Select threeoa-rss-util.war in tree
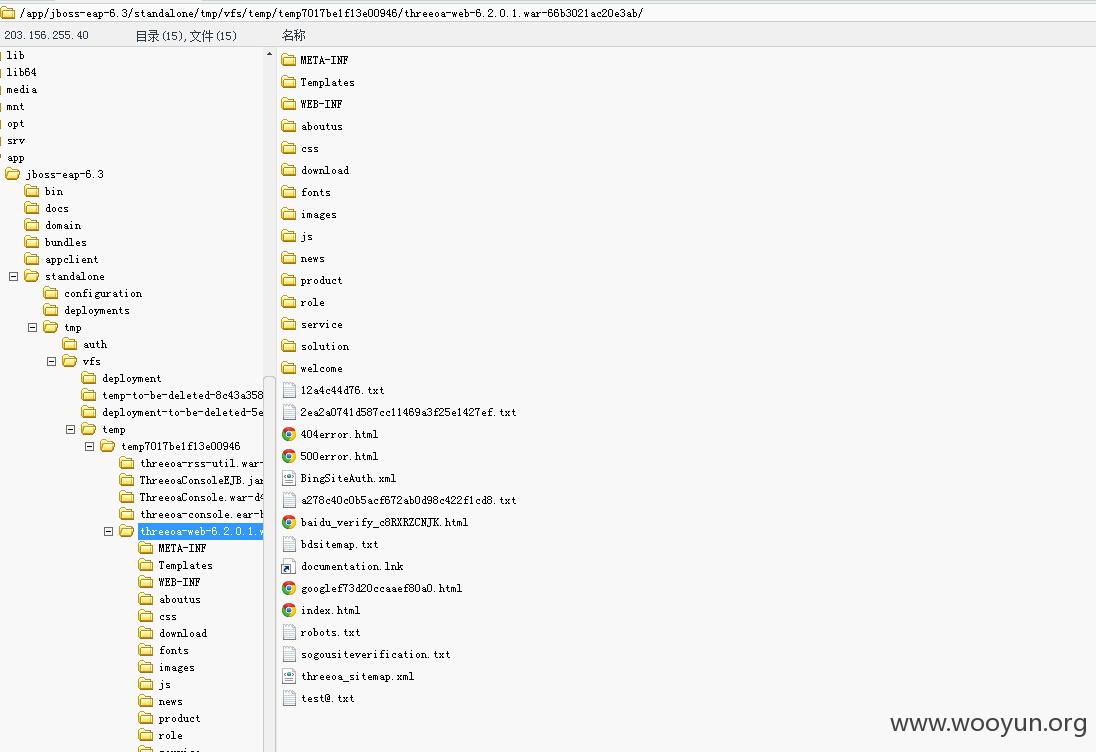Image resolution: width=1096 pixels, height=752 pixels. 201,463
